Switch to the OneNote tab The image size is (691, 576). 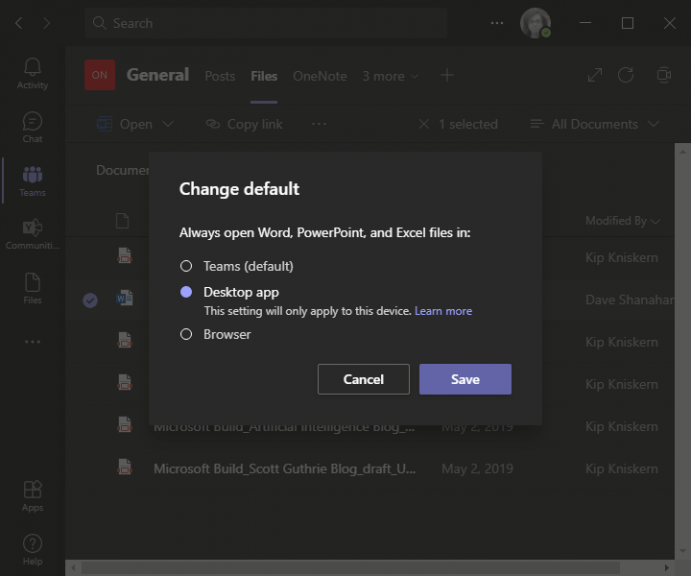tap(320, 76)
